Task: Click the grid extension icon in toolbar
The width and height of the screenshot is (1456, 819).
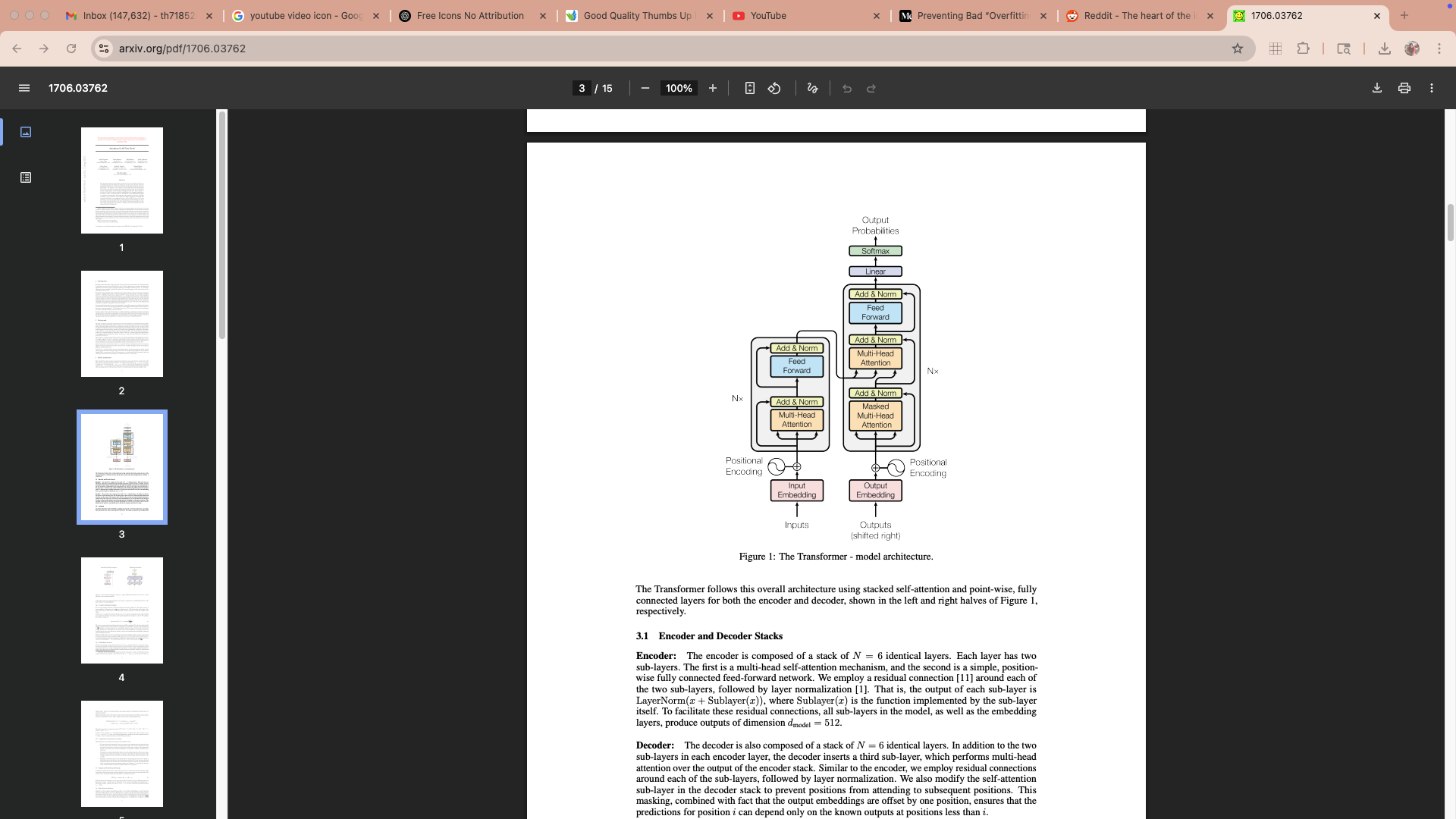Action: click(x=1276, y=49)
